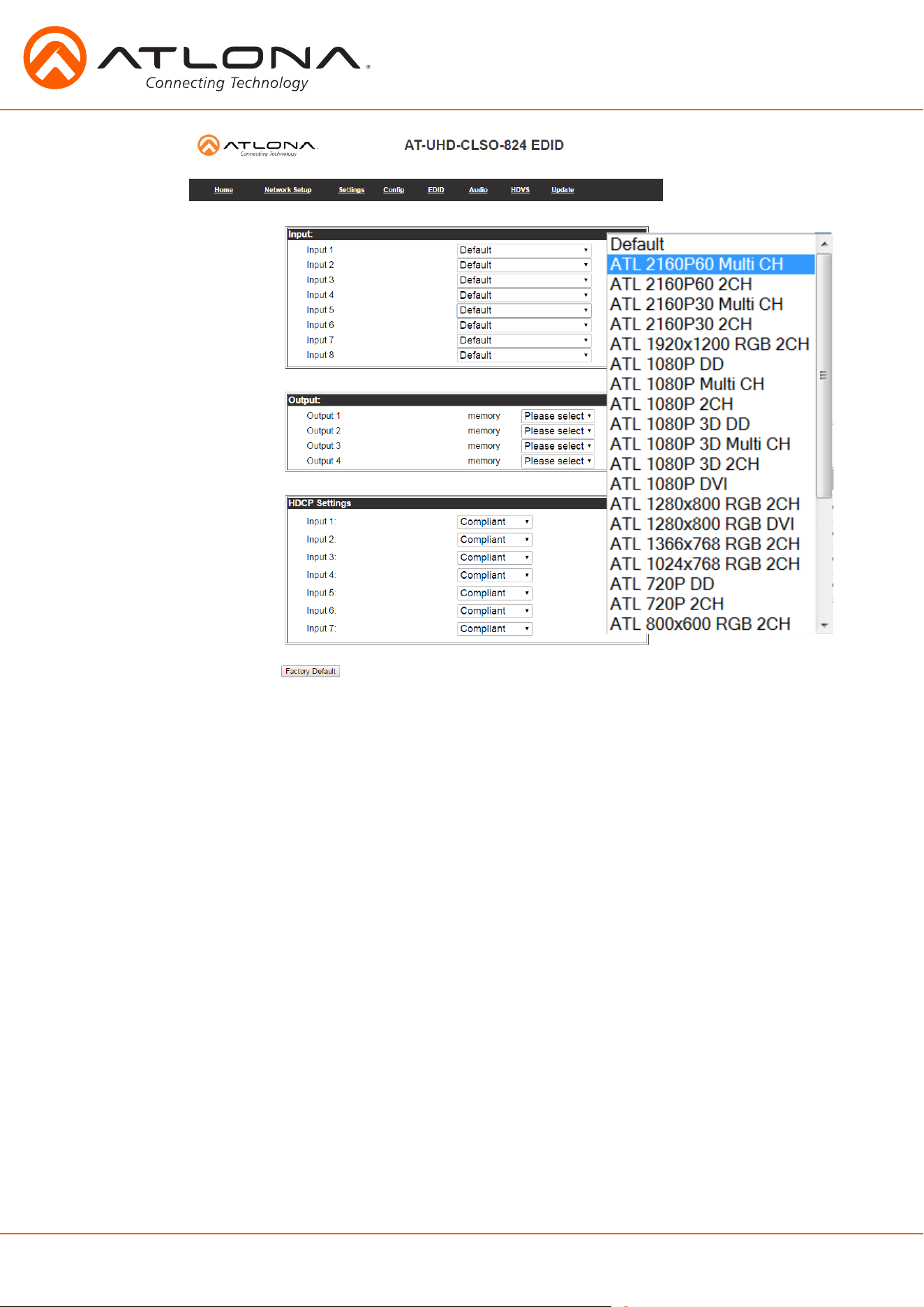Open Input 6 EDID dropdown

tap(524, 325)
